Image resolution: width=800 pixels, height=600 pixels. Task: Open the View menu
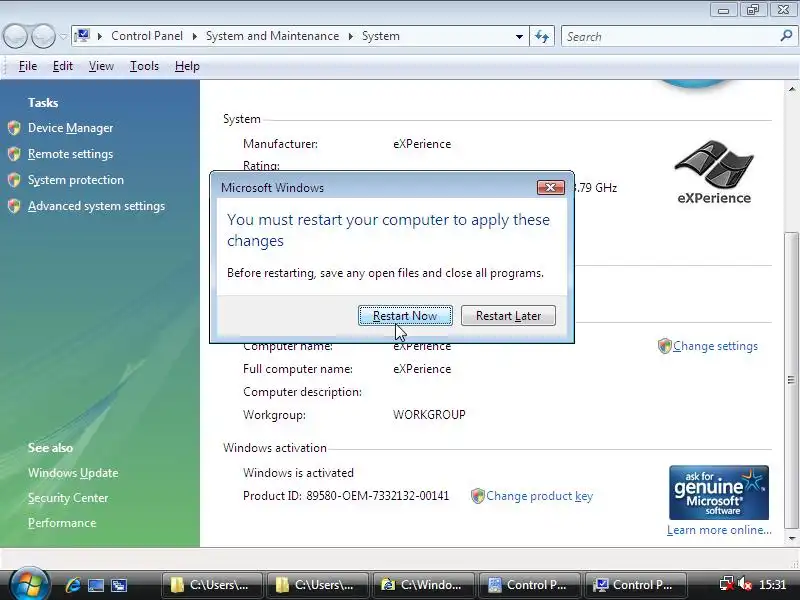(x=101, y=66)
